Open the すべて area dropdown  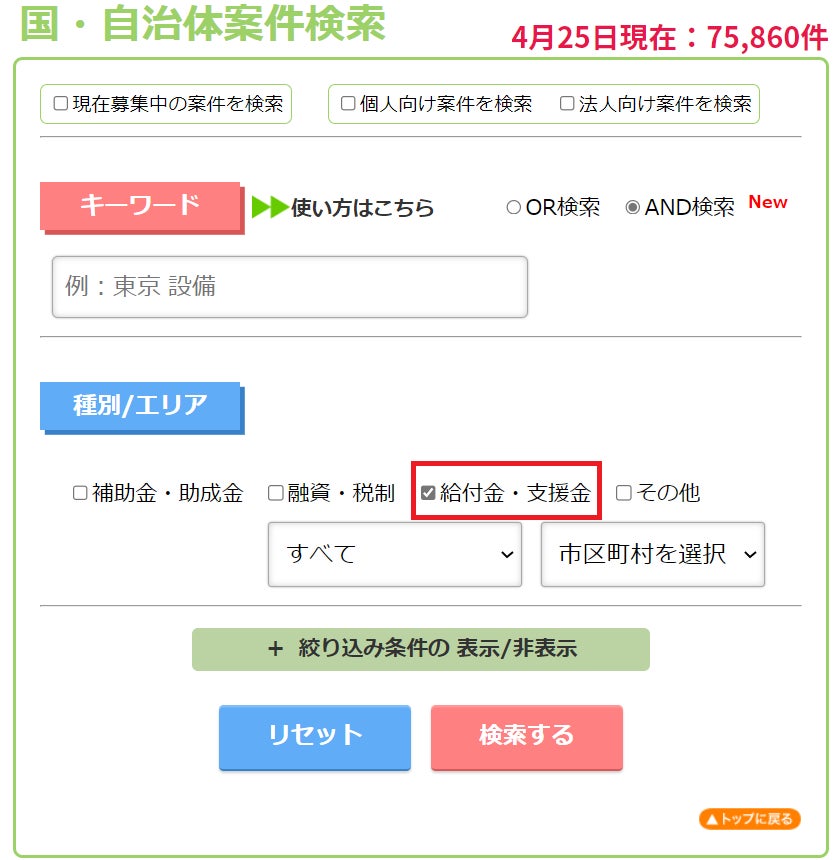[394, 554]
